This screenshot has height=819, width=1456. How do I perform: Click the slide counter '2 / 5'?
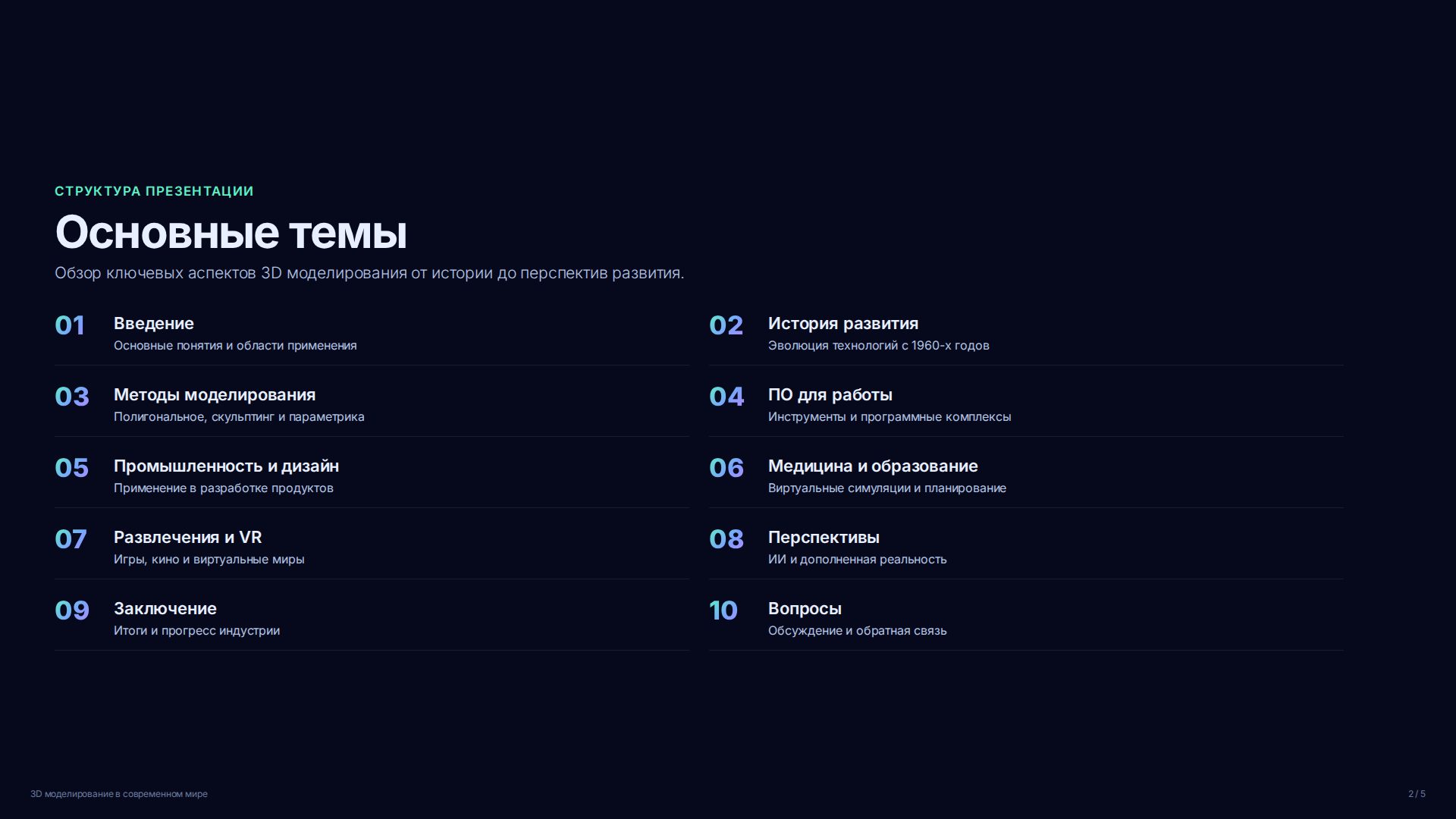coord(1417,794)
